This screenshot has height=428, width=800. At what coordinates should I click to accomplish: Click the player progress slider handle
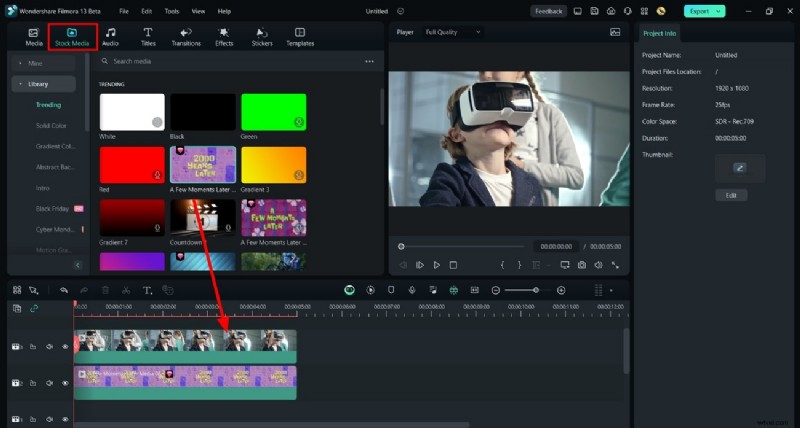(402, 246)
